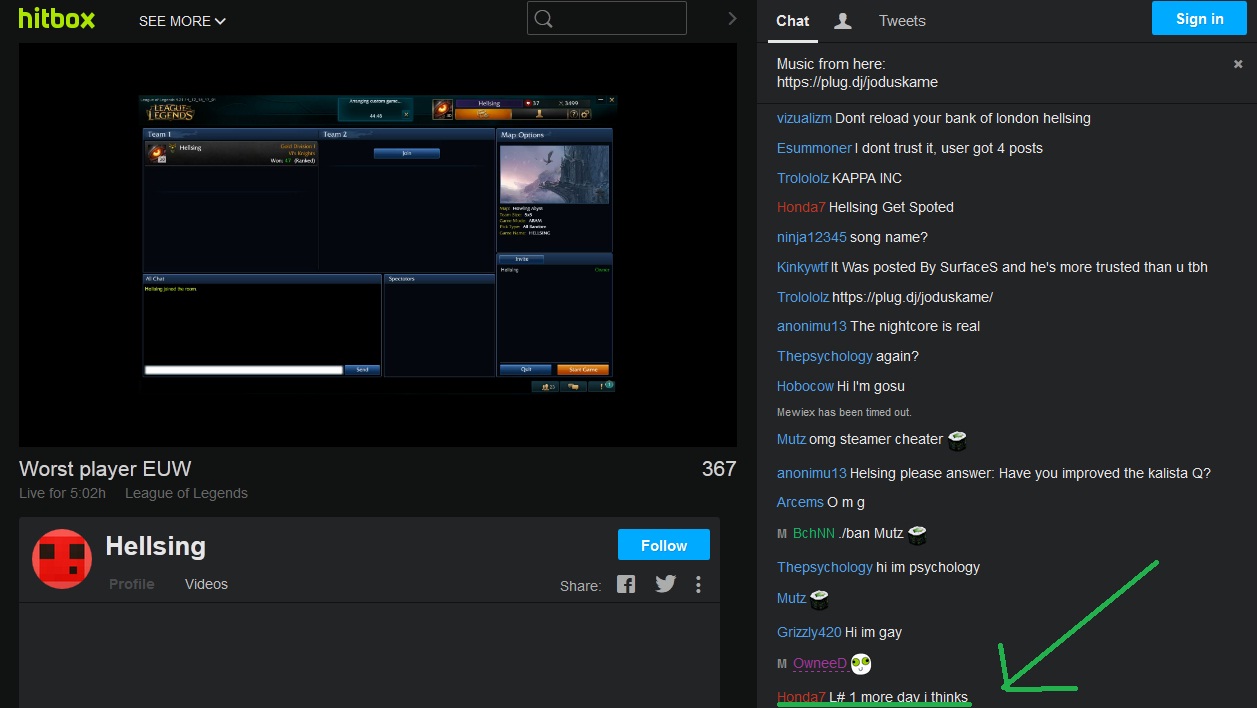Switch to the Tweets tab
1257x708 pixels.
click(x=902, y=21)
